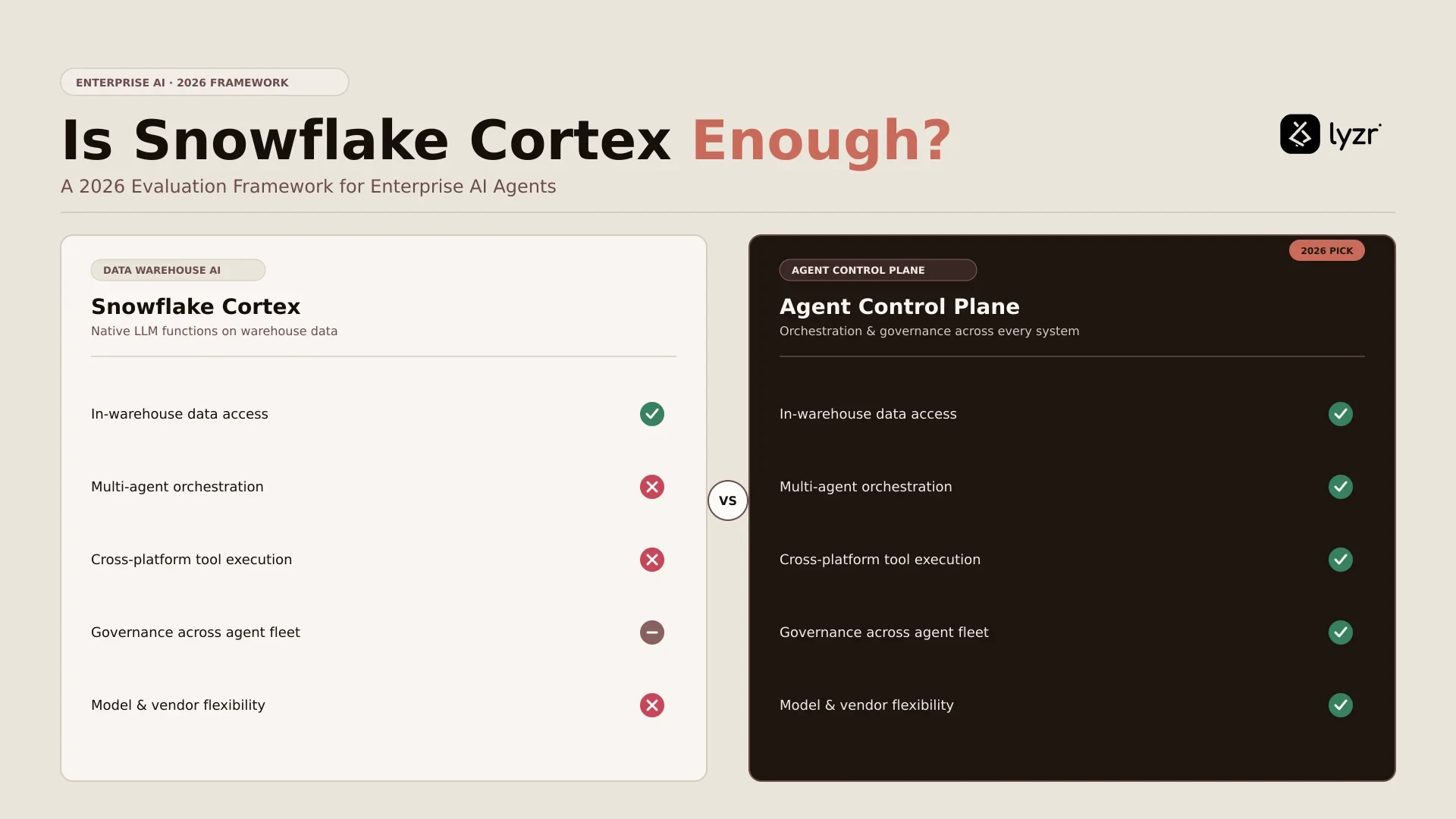The width and height of the screenshot is (1456, 819).
Task: Click the lyzr wordmark text
Action: [x=1355, y=136]
